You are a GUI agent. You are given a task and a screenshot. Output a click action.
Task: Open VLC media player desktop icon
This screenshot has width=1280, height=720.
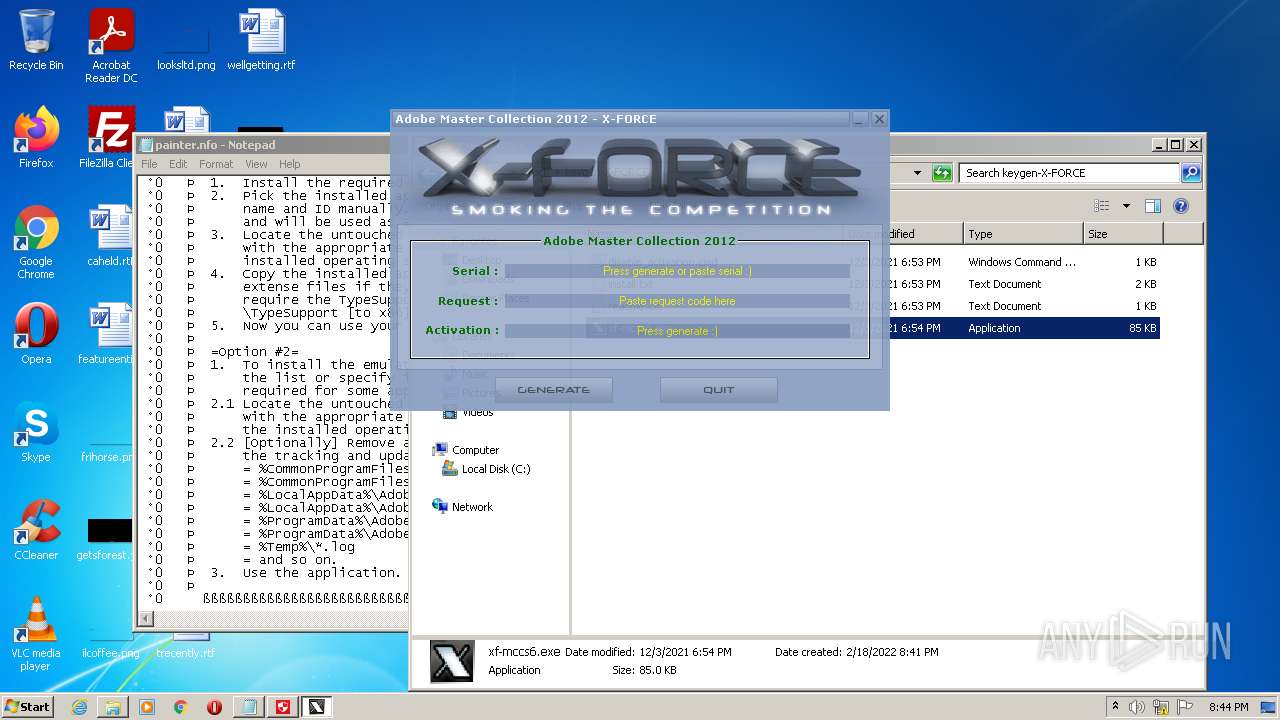(36, 634)
